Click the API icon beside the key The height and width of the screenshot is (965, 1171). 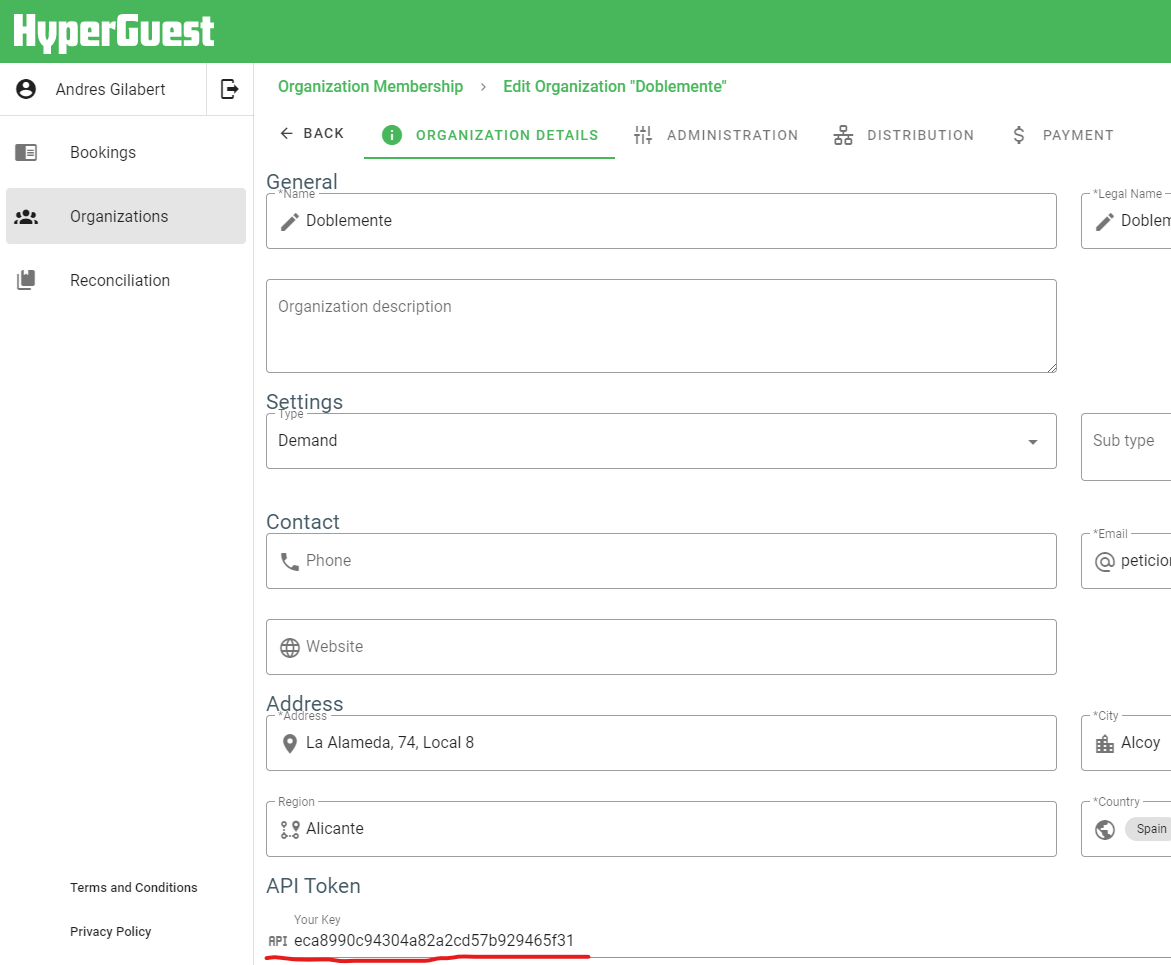278,941
